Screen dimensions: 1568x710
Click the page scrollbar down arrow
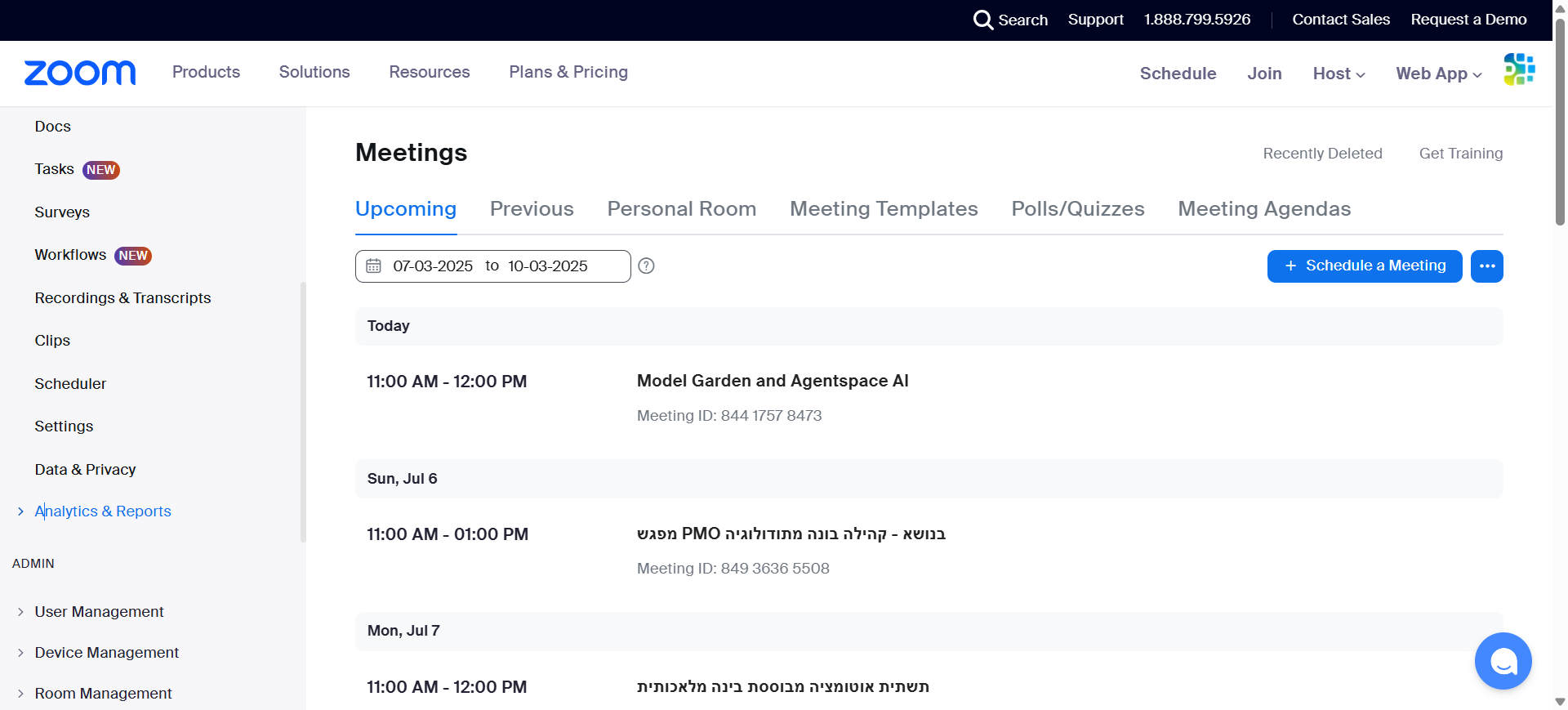click(1560, 702)
